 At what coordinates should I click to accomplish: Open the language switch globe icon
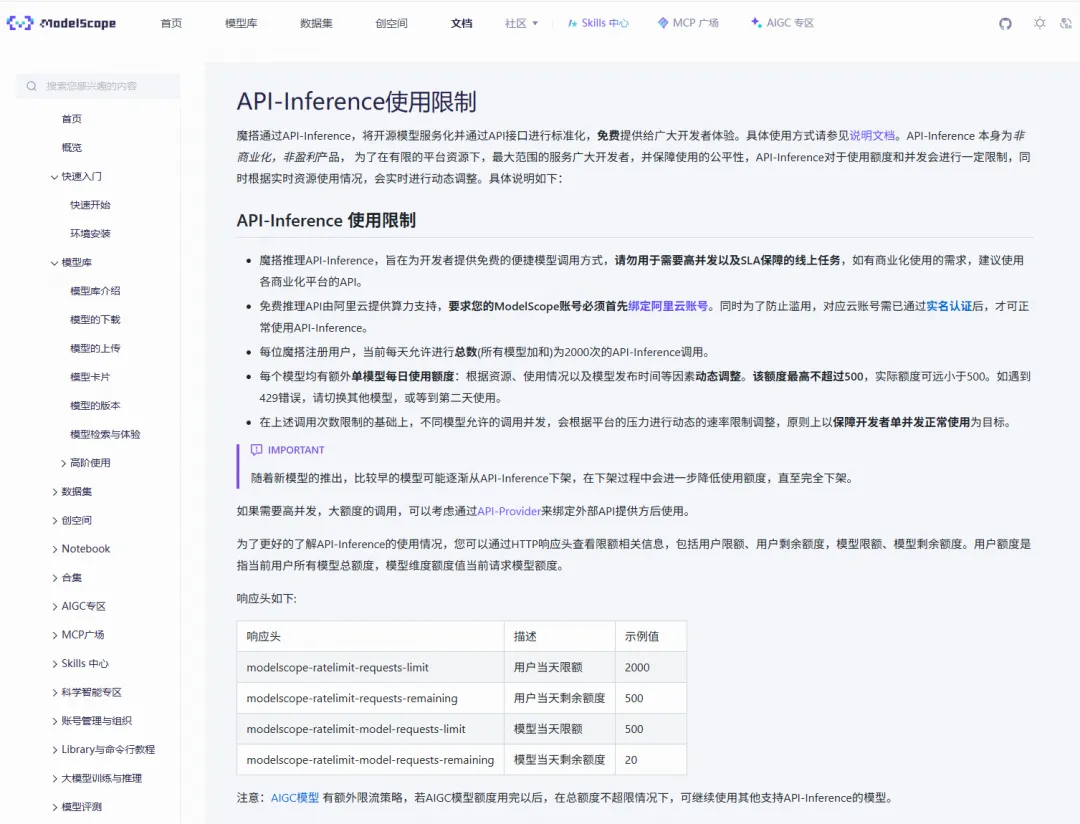pyautogui.click(x=1066, y=23)
